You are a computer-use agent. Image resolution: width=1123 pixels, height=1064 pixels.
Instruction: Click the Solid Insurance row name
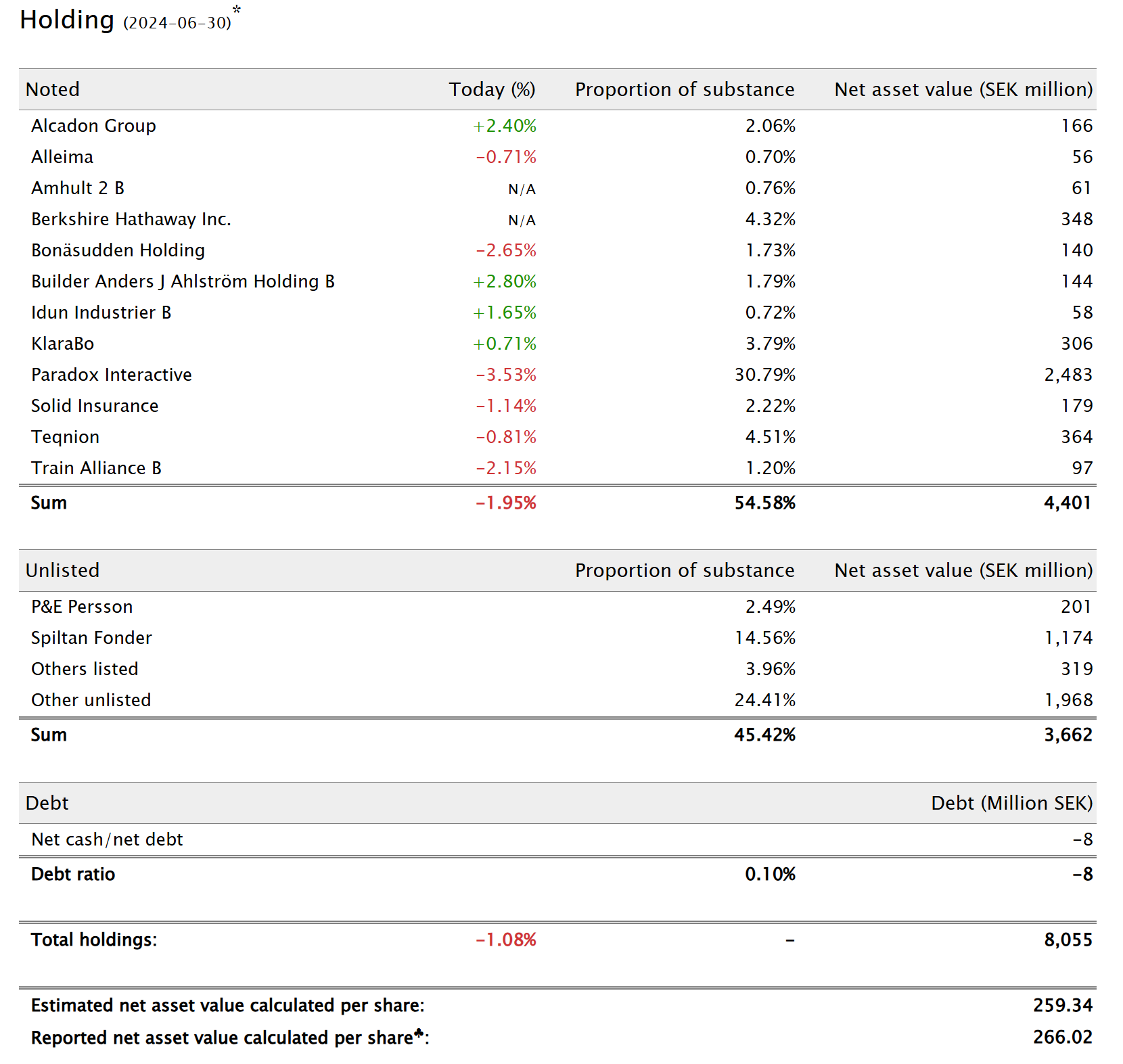[95, 406]
